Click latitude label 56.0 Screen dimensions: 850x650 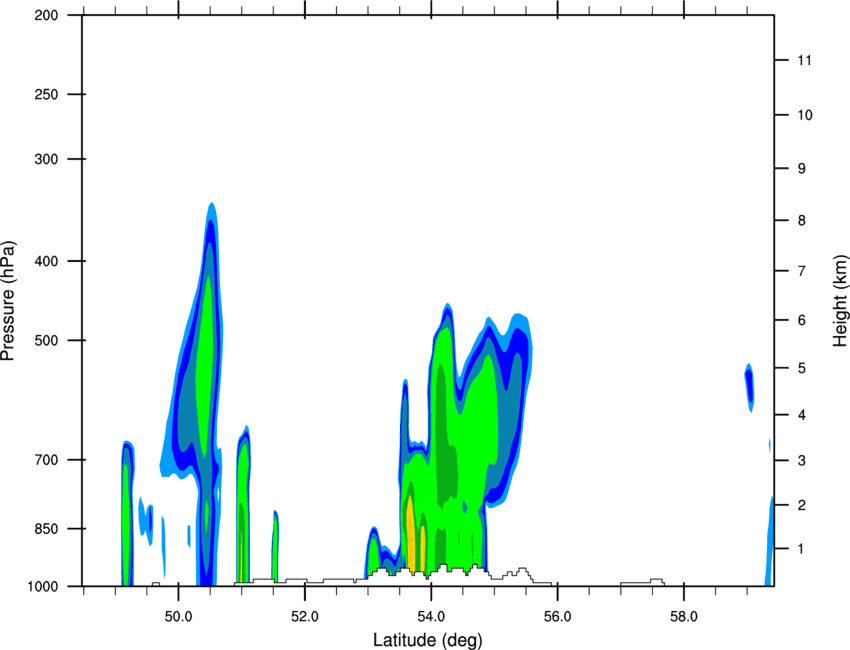point(558,617)
